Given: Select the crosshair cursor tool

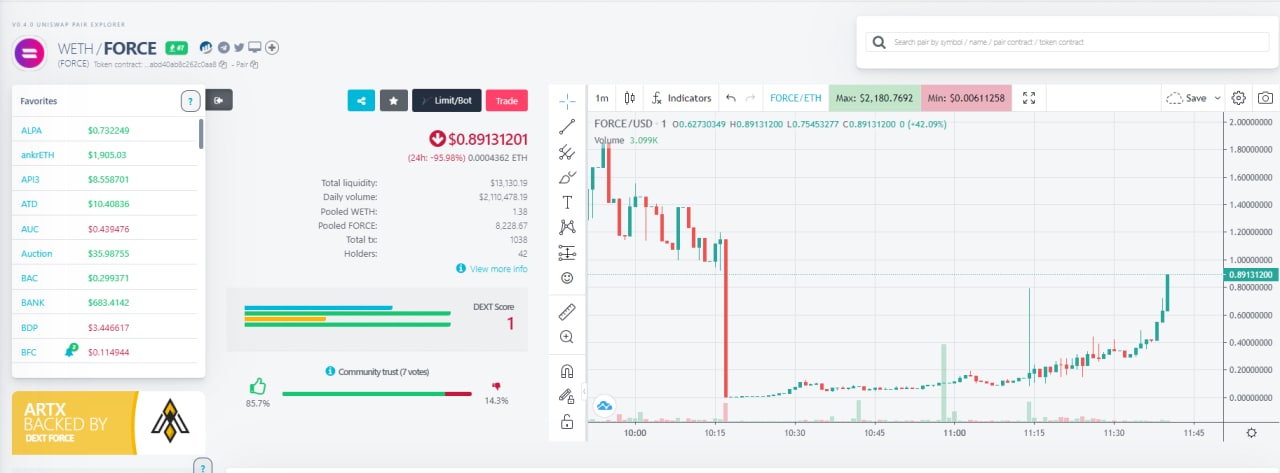Looking at the screenshot, I should click(x=567, y=100).
